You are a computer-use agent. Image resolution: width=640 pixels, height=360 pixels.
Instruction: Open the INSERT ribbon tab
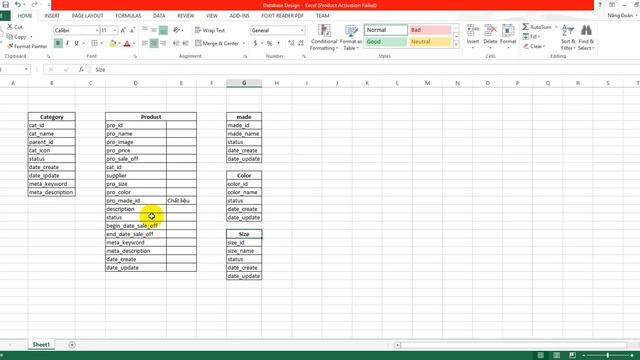point(52,16)
